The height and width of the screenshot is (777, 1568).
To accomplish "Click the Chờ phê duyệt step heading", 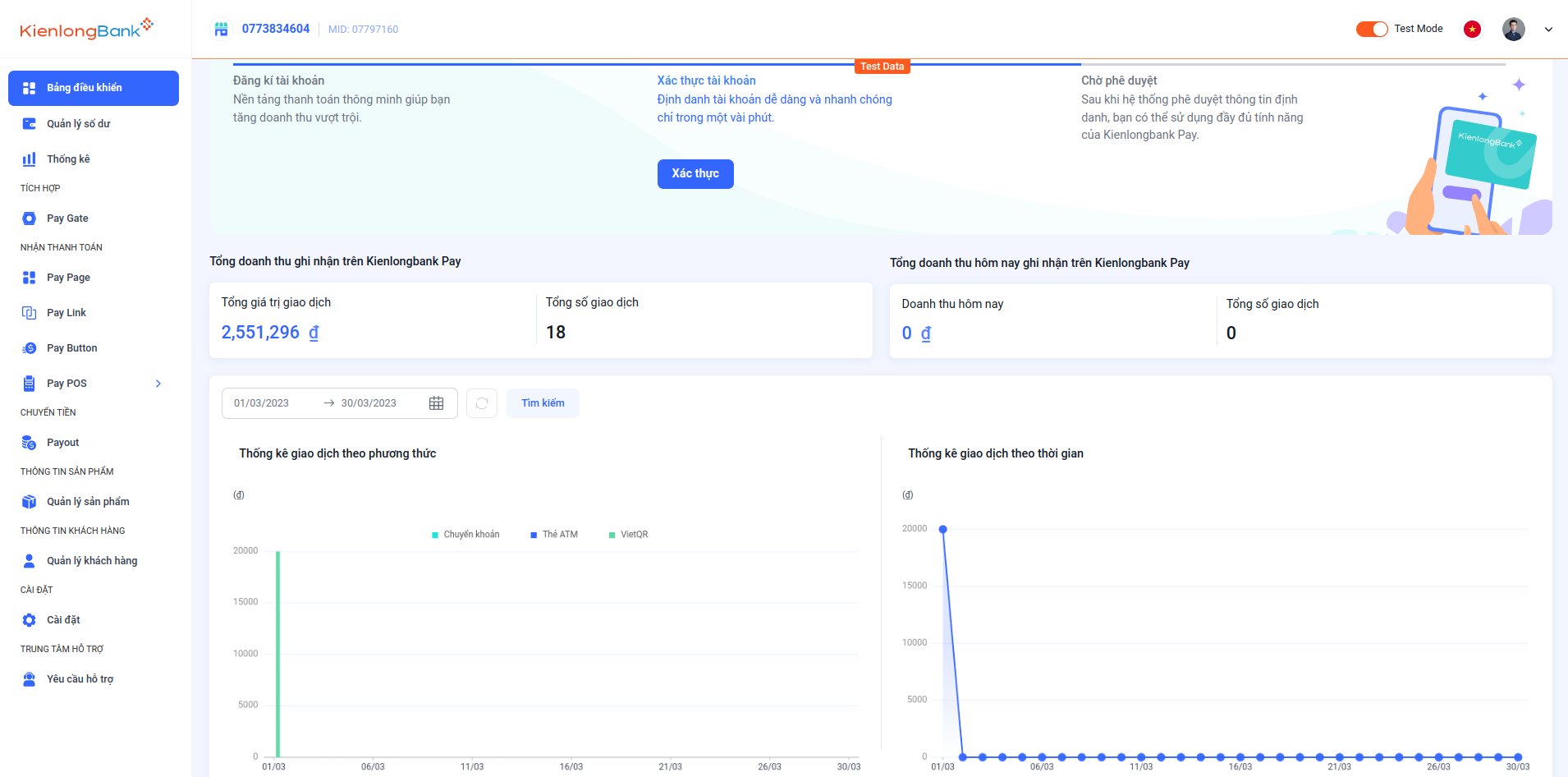I will 1119,80.
